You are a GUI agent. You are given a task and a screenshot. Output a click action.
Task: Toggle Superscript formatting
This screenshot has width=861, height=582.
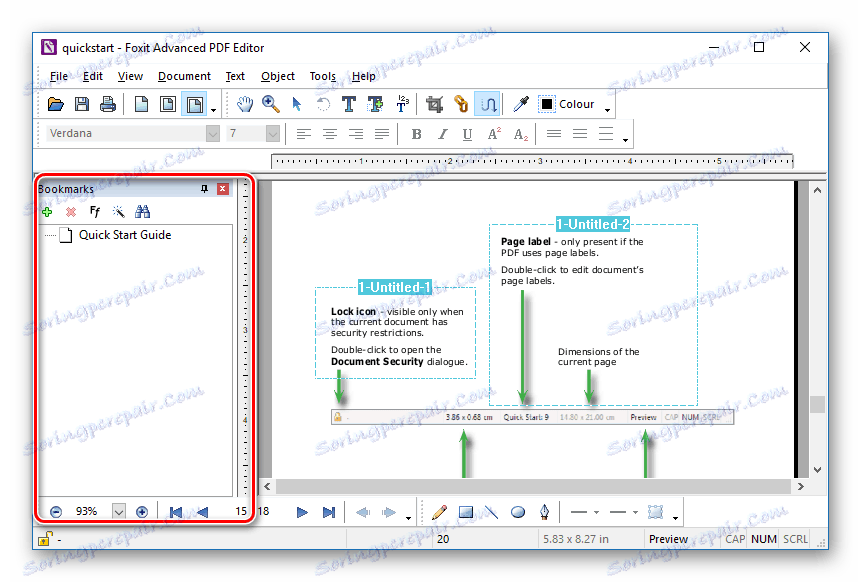494,133
